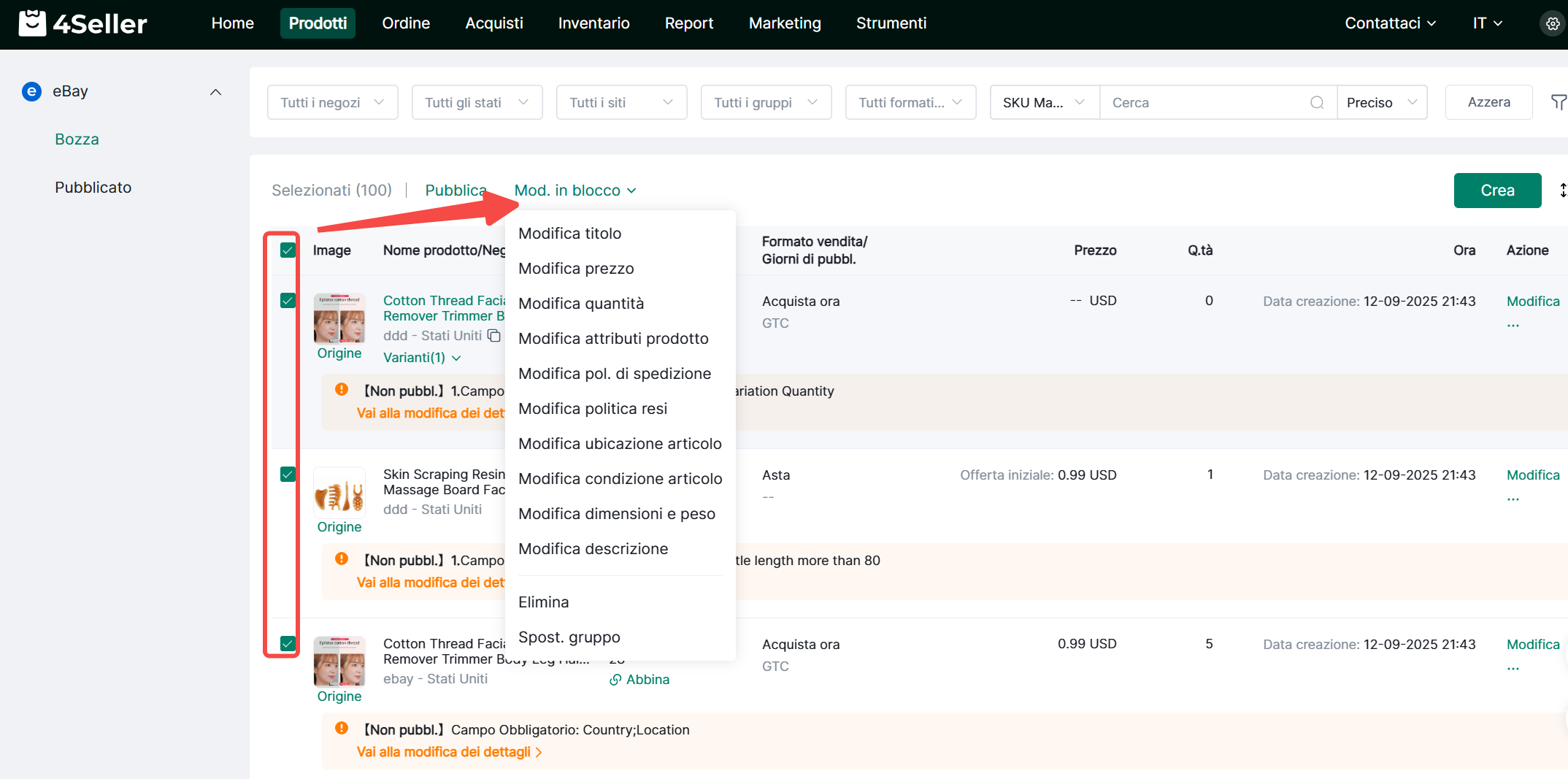Click the search magnifier icon
The height and width of the screenshot is (779, 1568).
point(1316,103)
